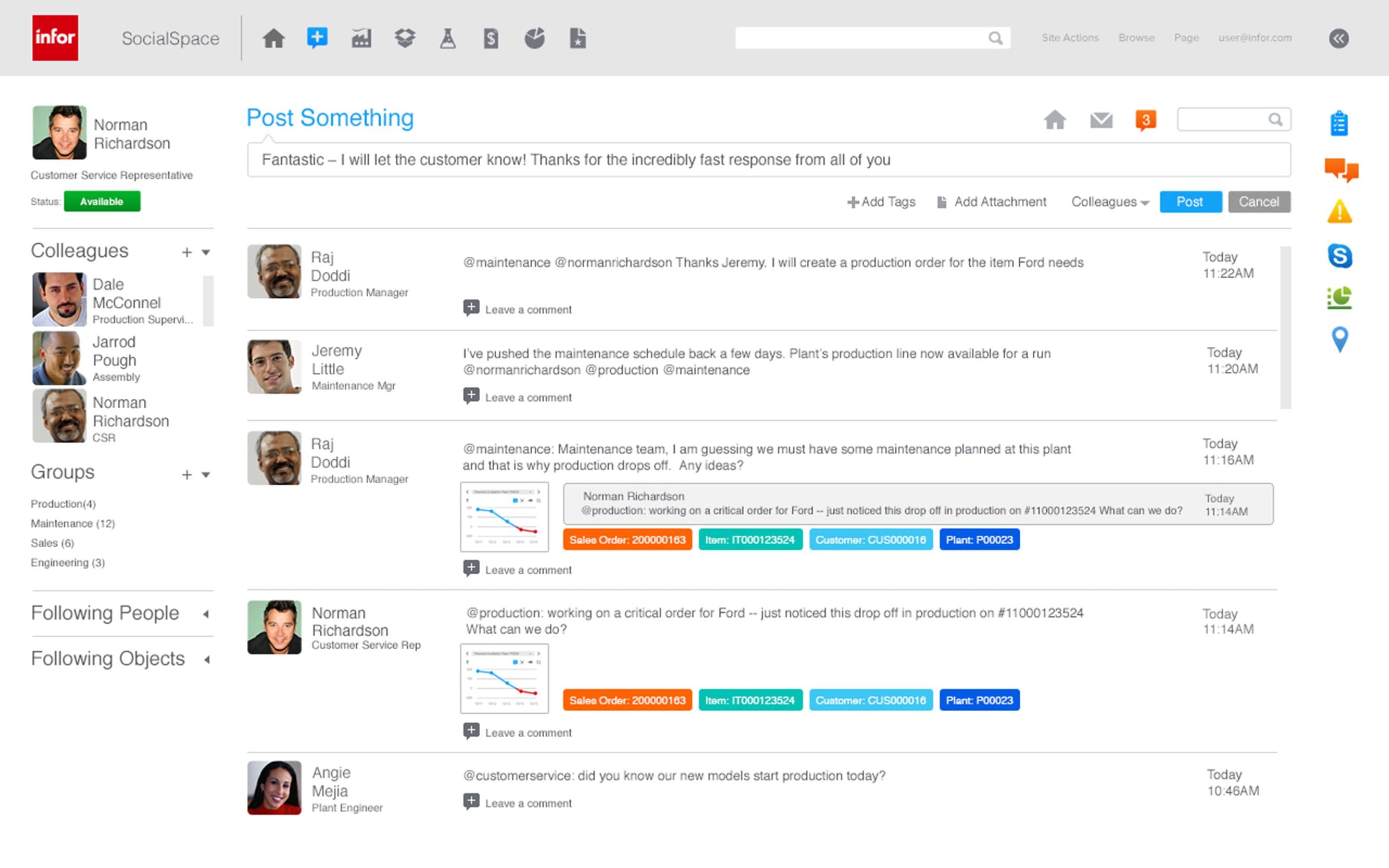Expand the Following People section
This screenshot has width=1389, height=868.
point(122,613)
